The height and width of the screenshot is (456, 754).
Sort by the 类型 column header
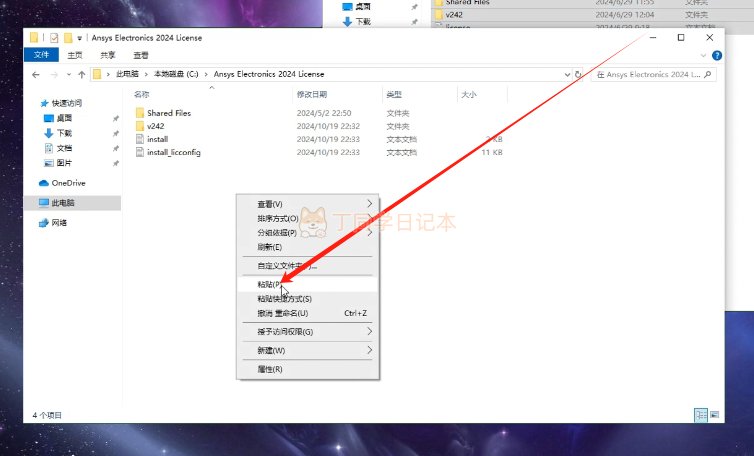[x=394, y=94]
